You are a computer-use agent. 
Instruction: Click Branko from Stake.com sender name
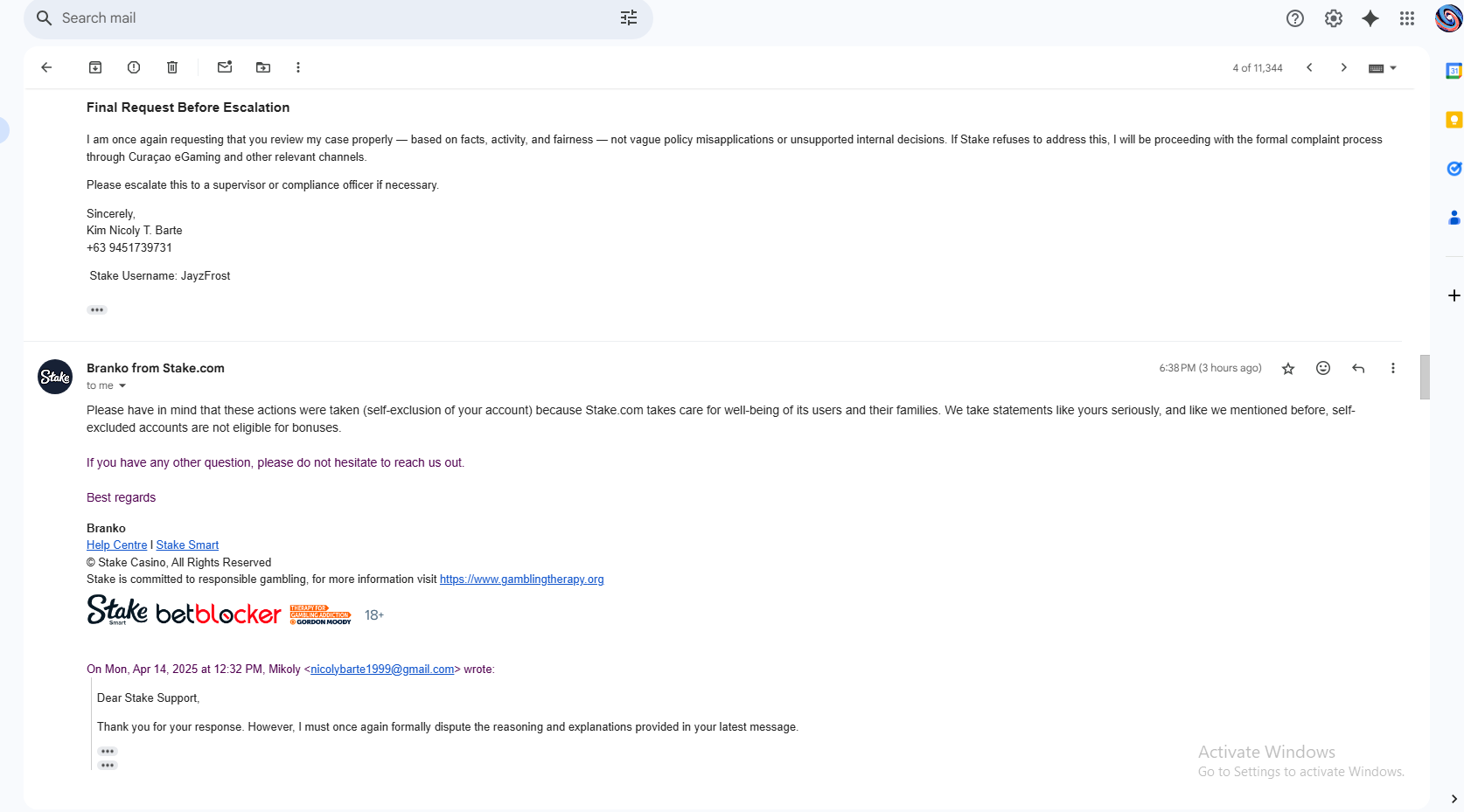click(x=156, y=368)
